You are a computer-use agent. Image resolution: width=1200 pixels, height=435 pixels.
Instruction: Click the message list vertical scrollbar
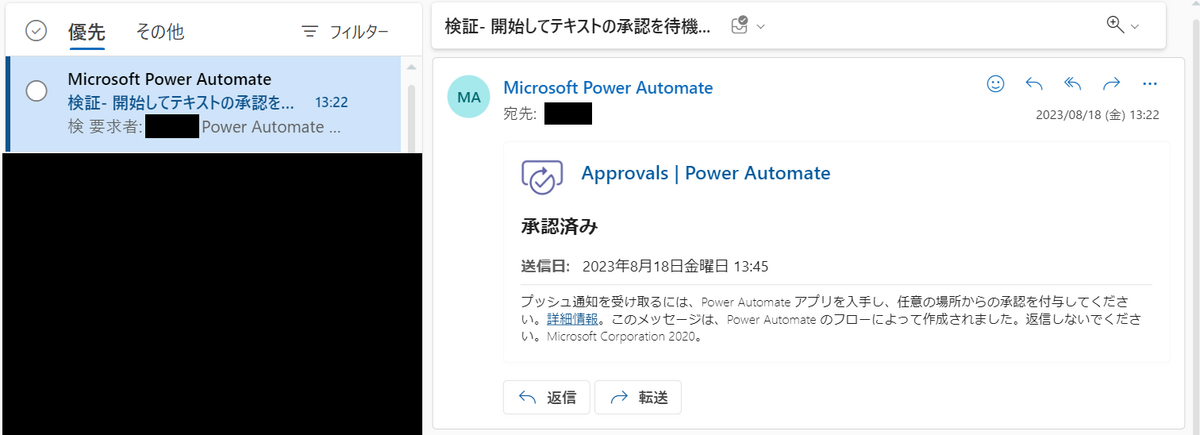click(410, 118)
